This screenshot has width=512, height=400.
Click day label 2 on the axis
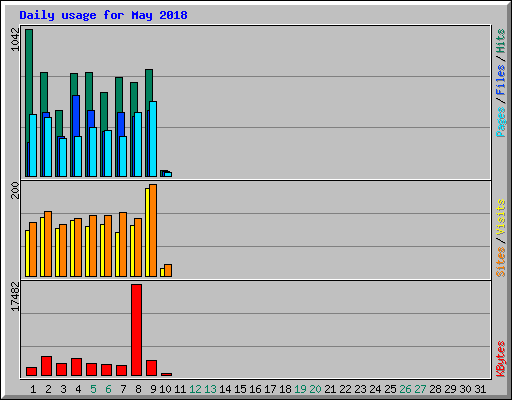pos(48,389)
